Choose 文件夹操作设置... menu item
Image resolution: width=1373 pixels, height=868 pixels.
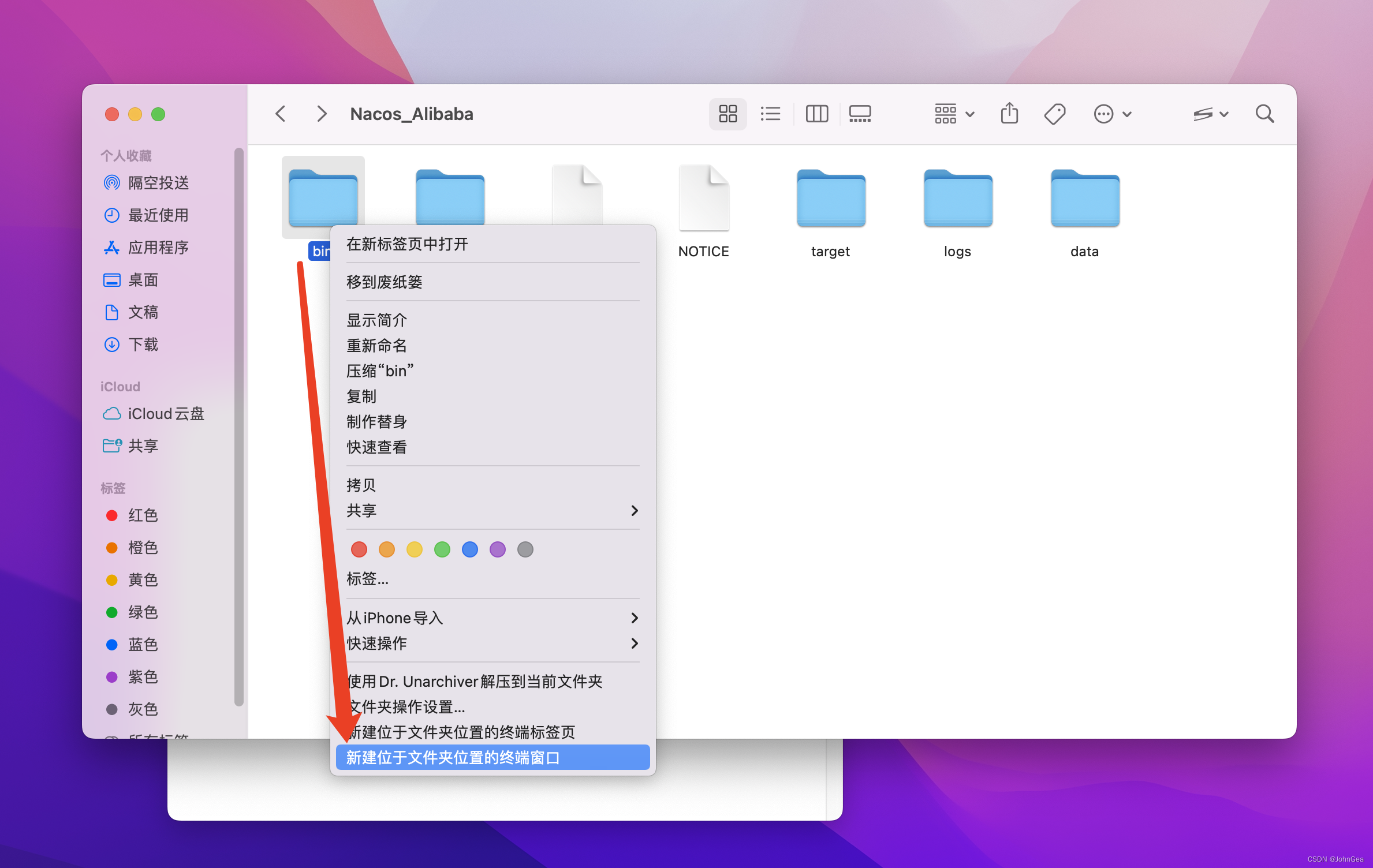pos(493,707)
